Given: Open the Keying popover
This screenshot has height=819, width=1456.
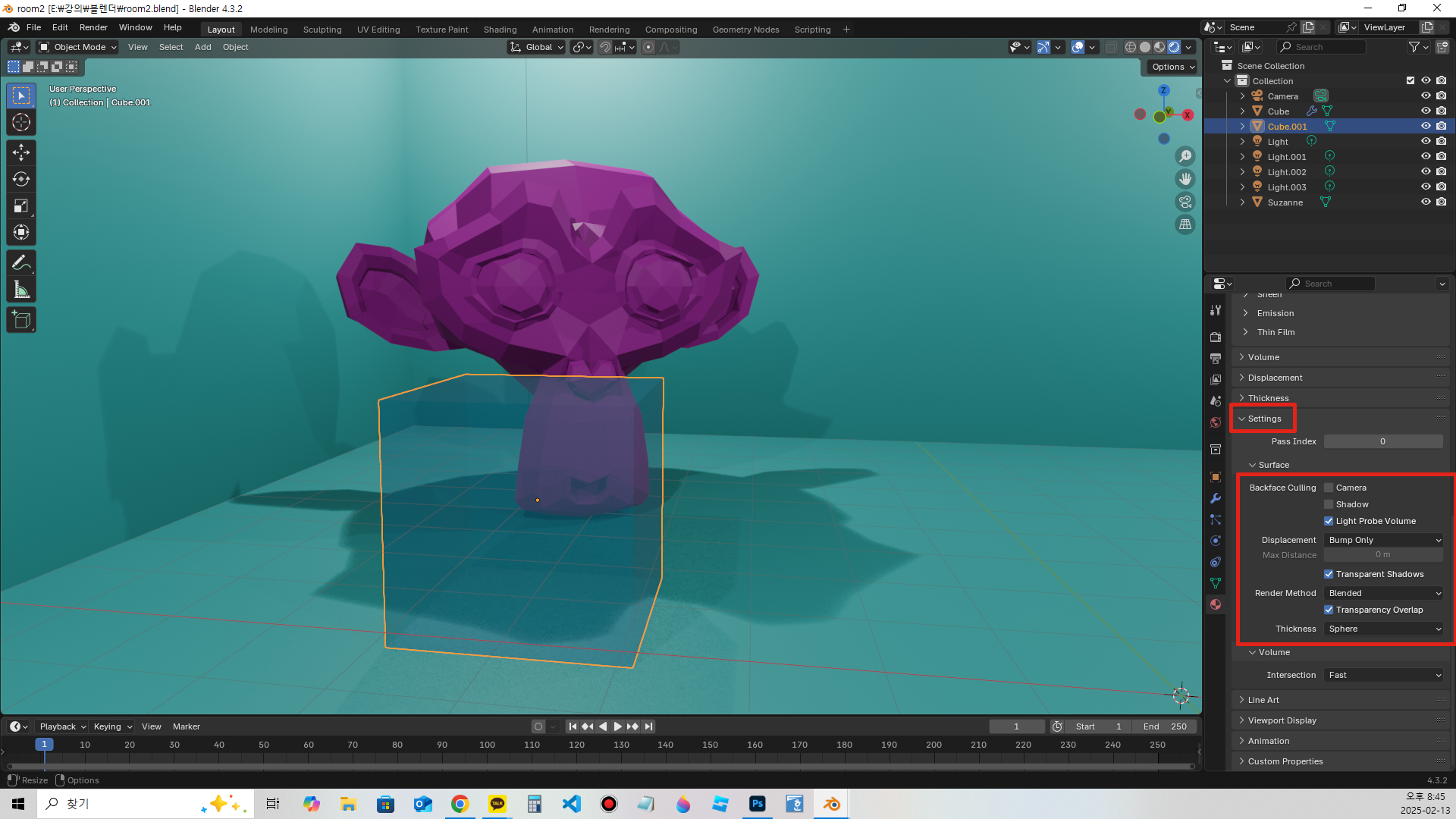Looking at the screenshot, I should pyautogui.click(x=112, y=726).
